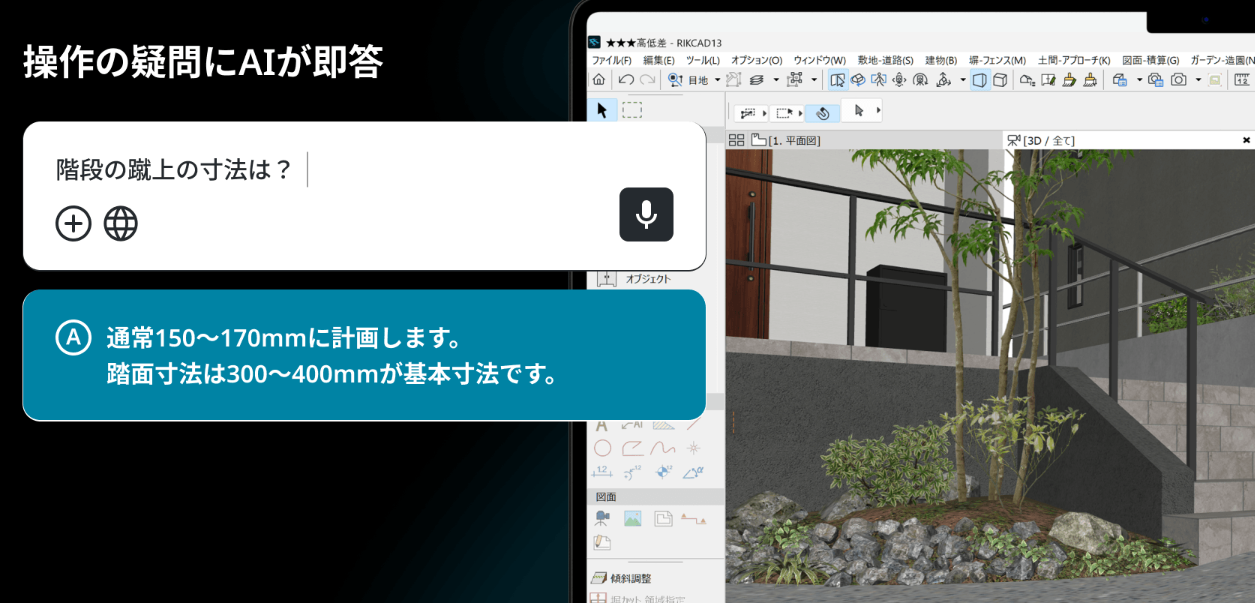This screenshot has height=603, width=1255.
Task: Select the Marquee rectangle tool
Action: (632, 110)
